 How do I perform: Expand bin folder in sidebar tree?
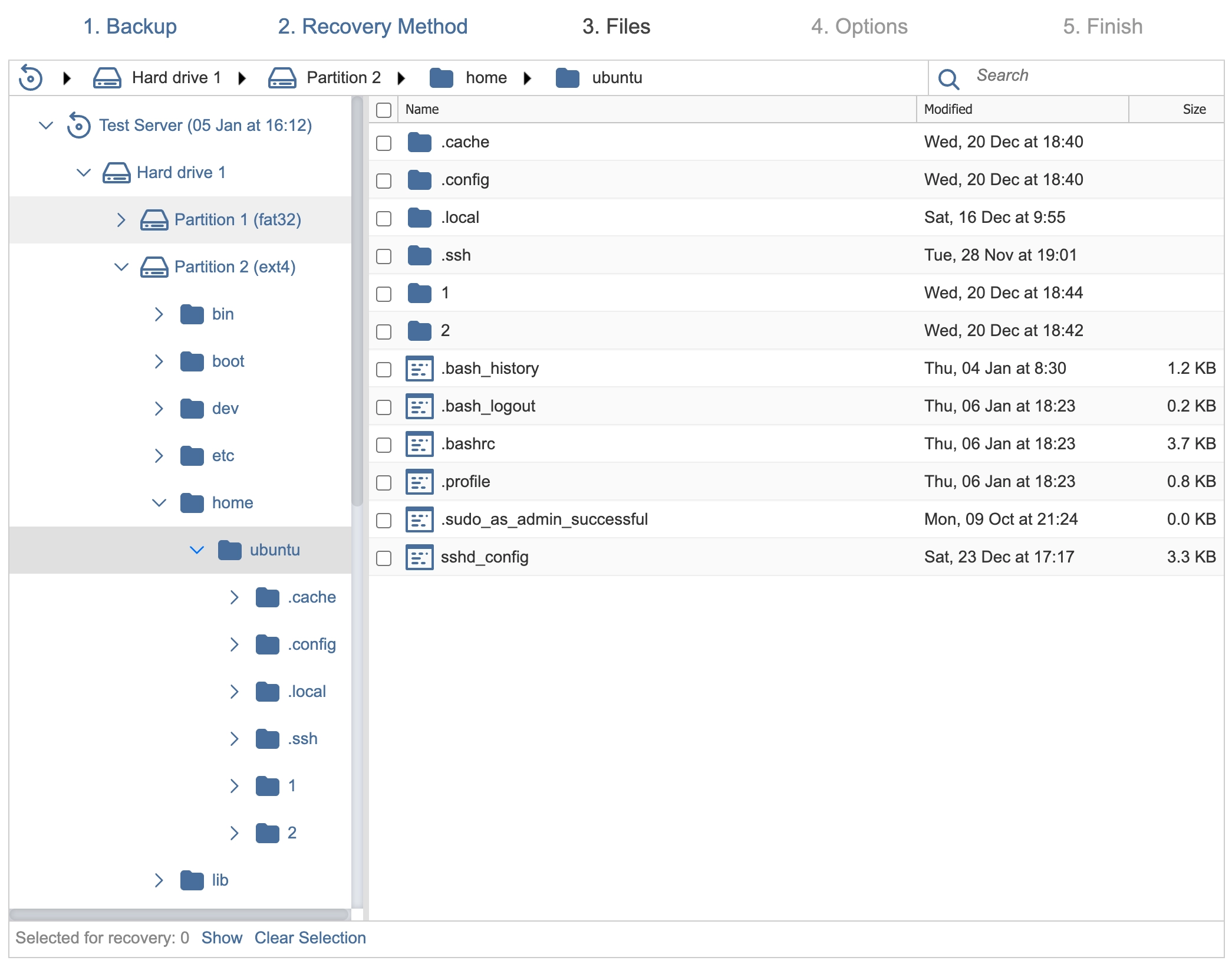click(x=159, y=313)
